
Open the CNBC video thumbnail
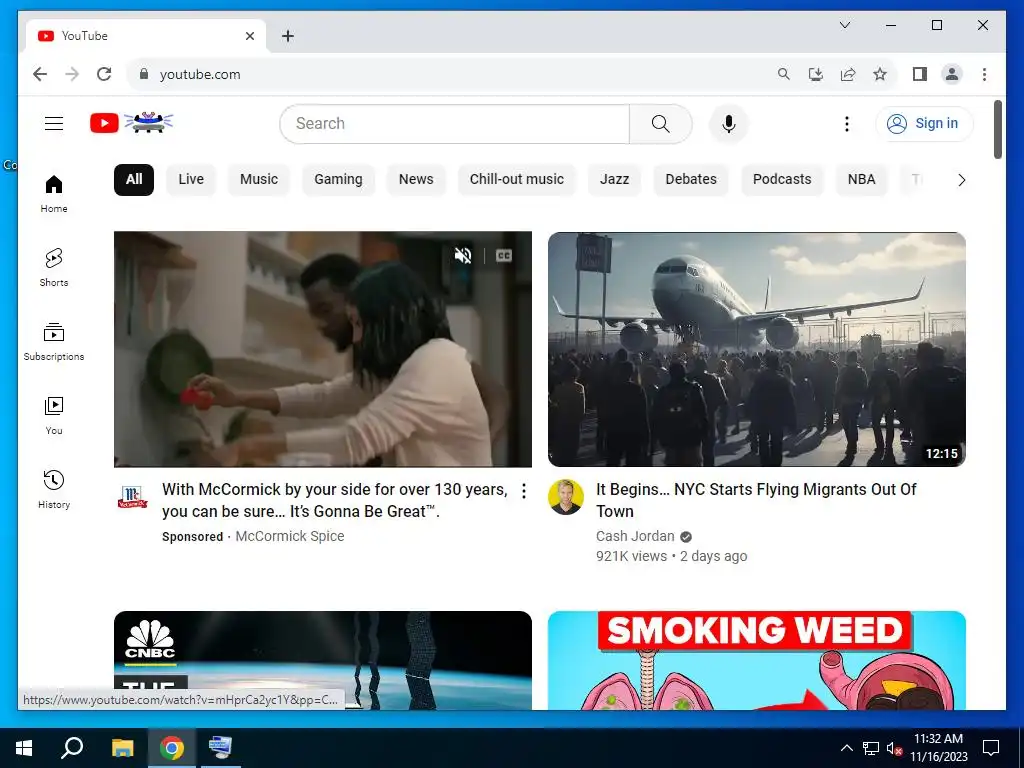[323, 660]
